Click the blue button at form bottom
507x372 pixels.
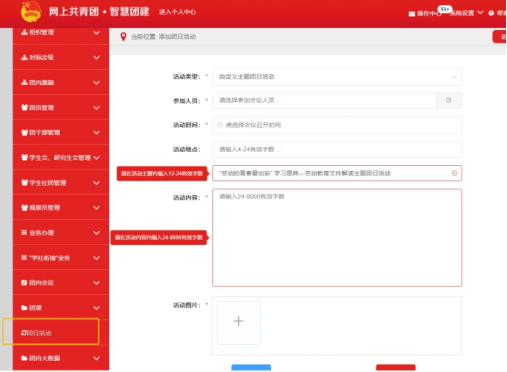point(251,367)
